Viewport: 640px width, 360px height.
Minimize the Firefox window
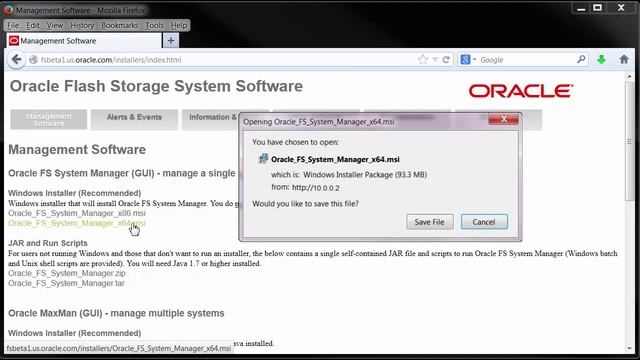581,9
